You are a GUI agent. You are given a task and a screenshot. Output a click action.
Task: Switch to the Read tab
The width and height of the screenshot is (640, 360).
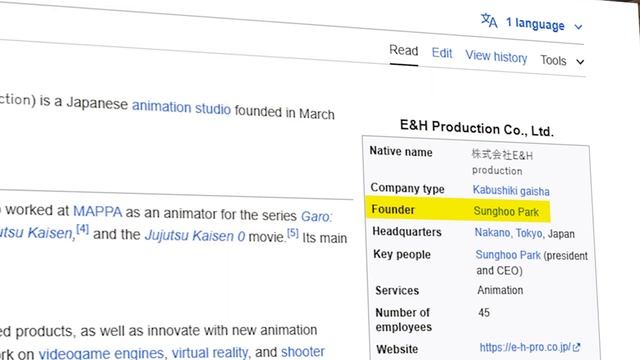pos(404,51)
